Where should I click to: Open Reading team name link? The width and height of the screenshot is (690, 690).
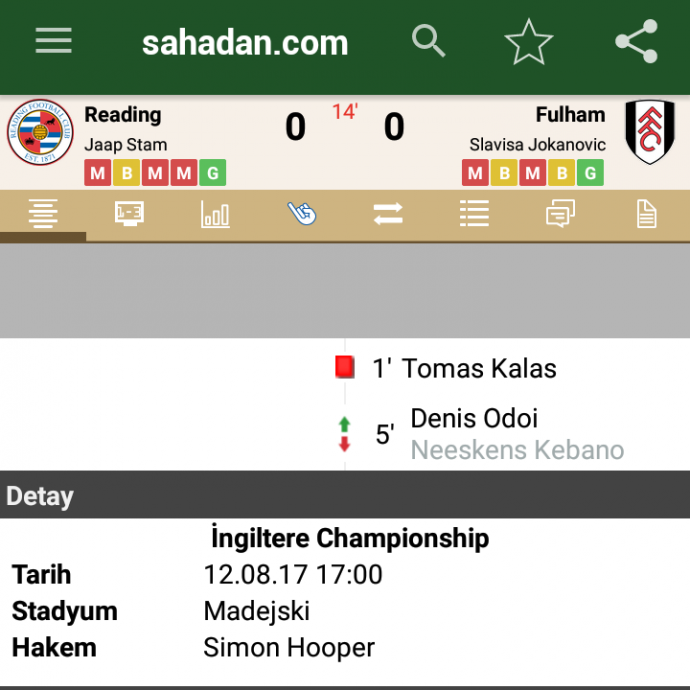pyautogui.click(x=123, y=115)
